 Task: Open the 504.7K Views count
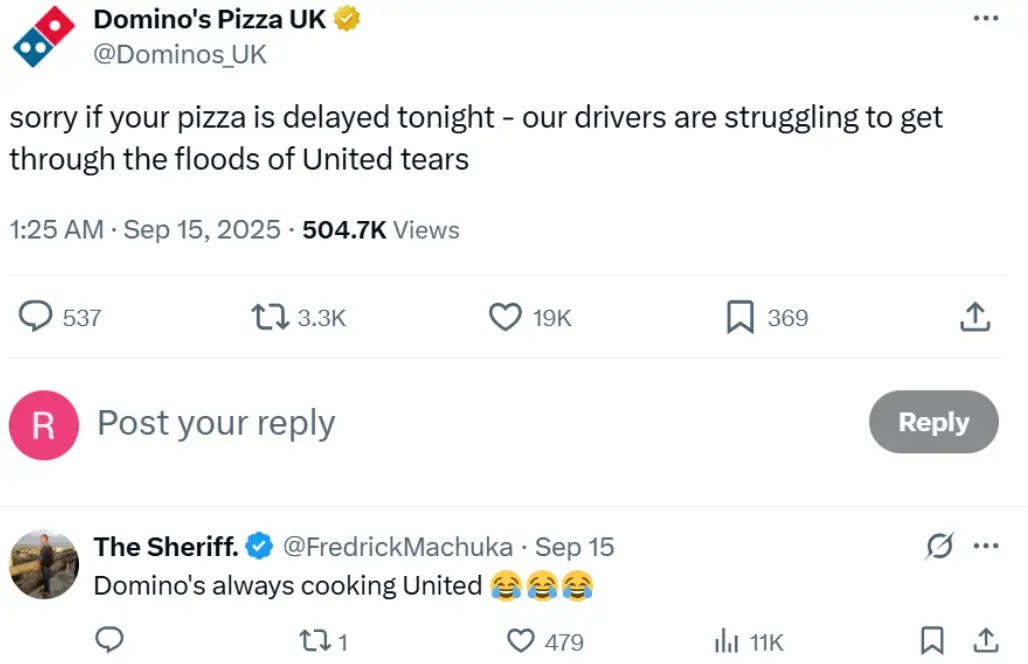pos(381,230)
